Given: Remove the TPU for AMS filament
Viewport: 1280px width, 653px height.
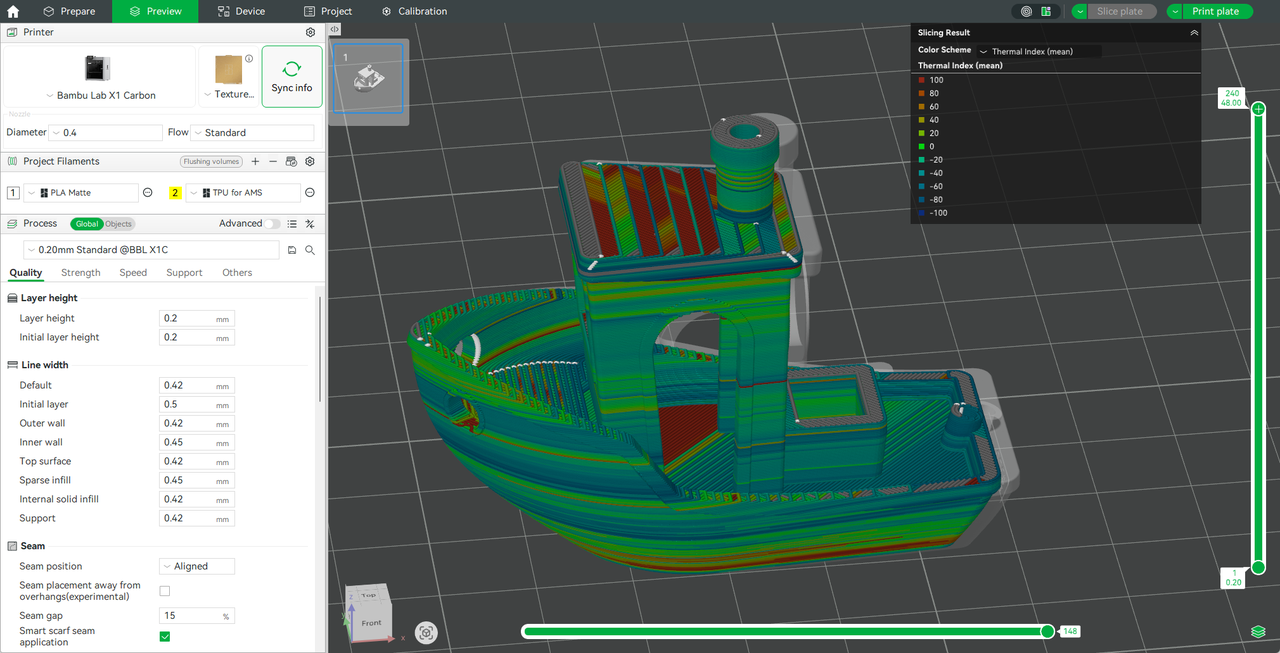Looking at the screenshot, I should pyautogui.click(x=310, y=193).
